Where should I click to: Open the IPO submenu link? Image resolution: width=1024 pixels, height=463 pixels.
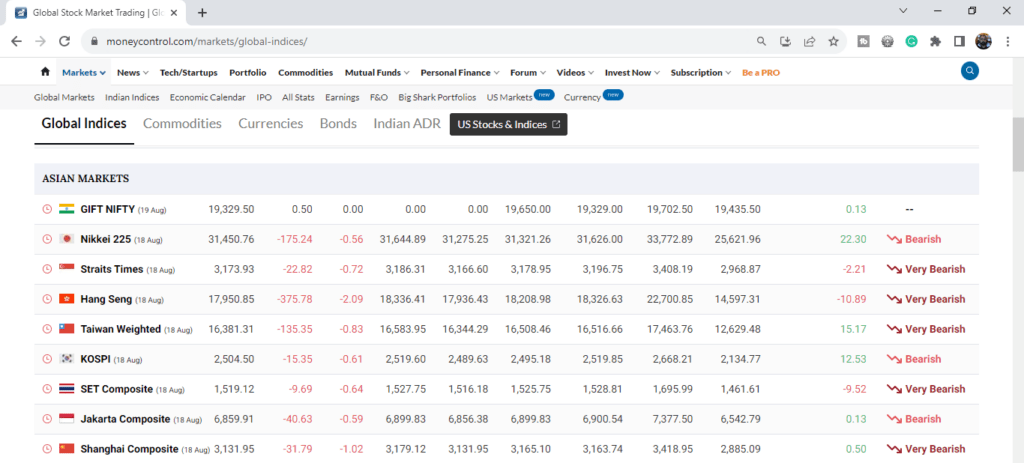264,97
